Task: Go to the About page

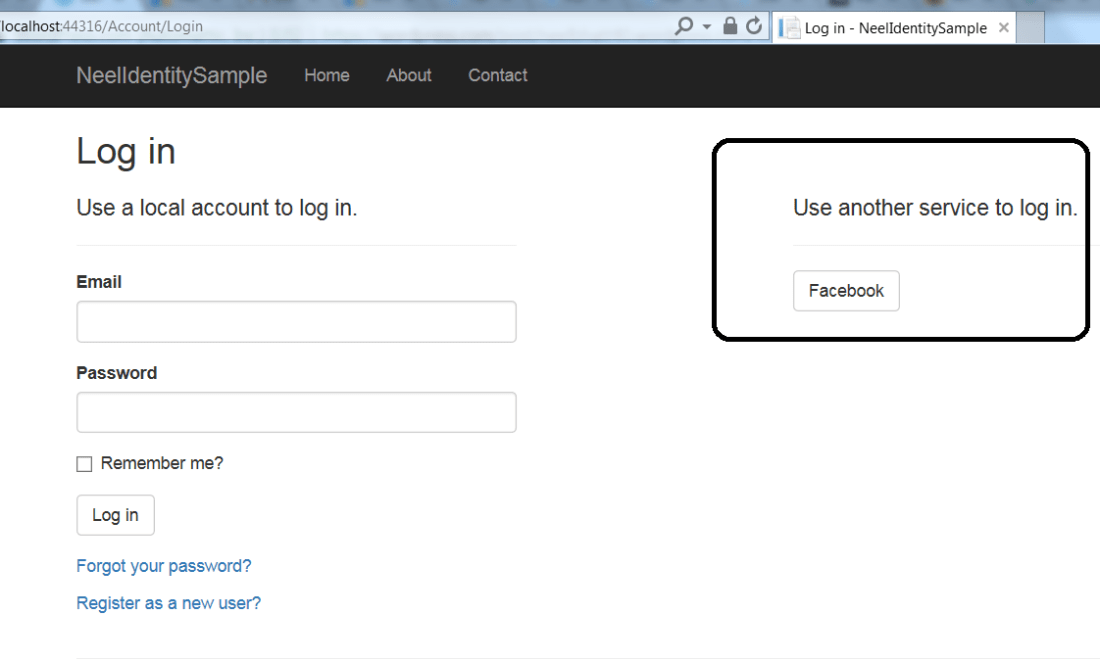Action: 409,75
